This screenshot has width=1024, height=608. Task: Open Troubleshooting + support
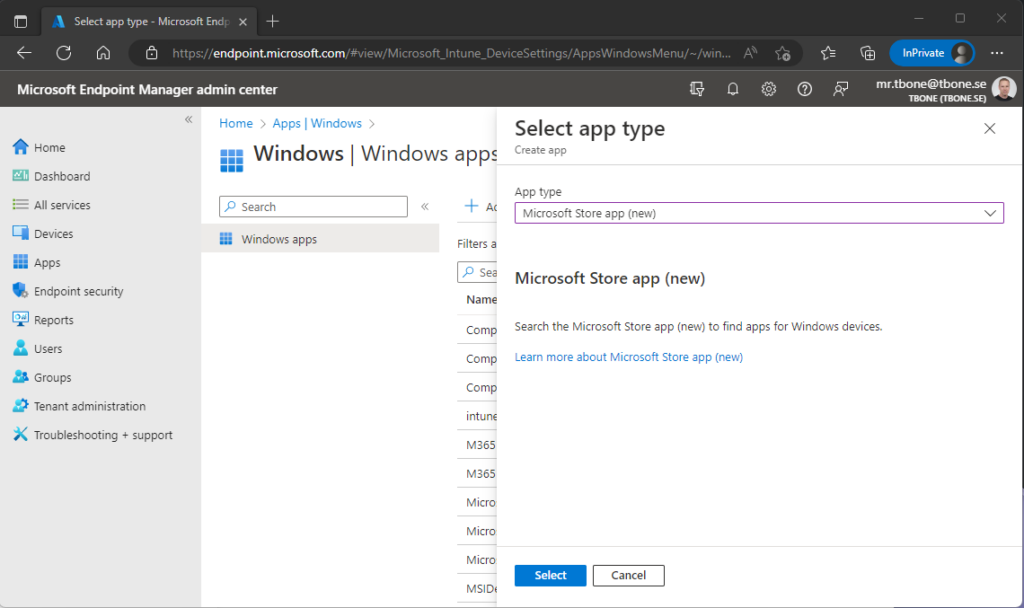92,435
